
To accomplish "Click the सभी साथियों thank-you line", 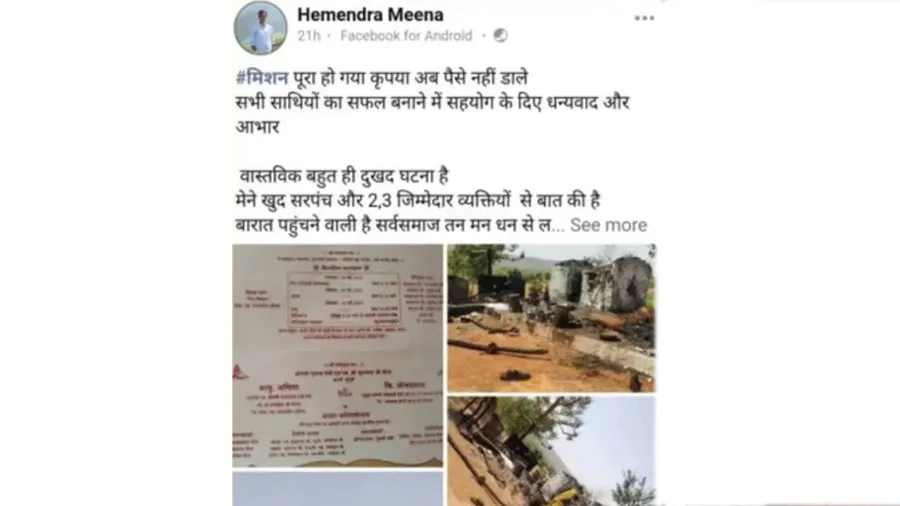I will pos(433,102).
